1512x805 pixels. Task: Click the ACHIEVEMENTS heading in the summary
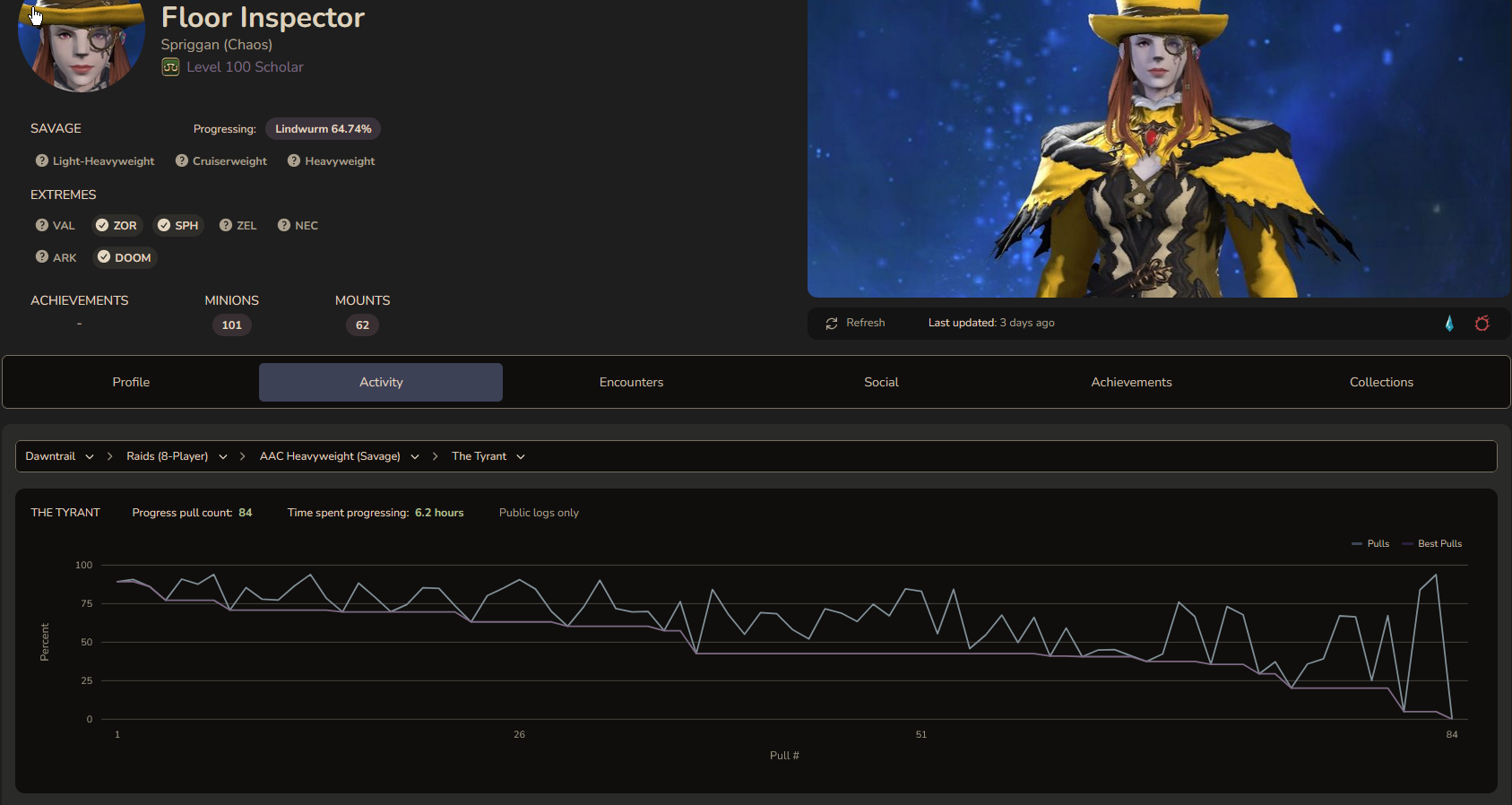[x=80, y=300]
